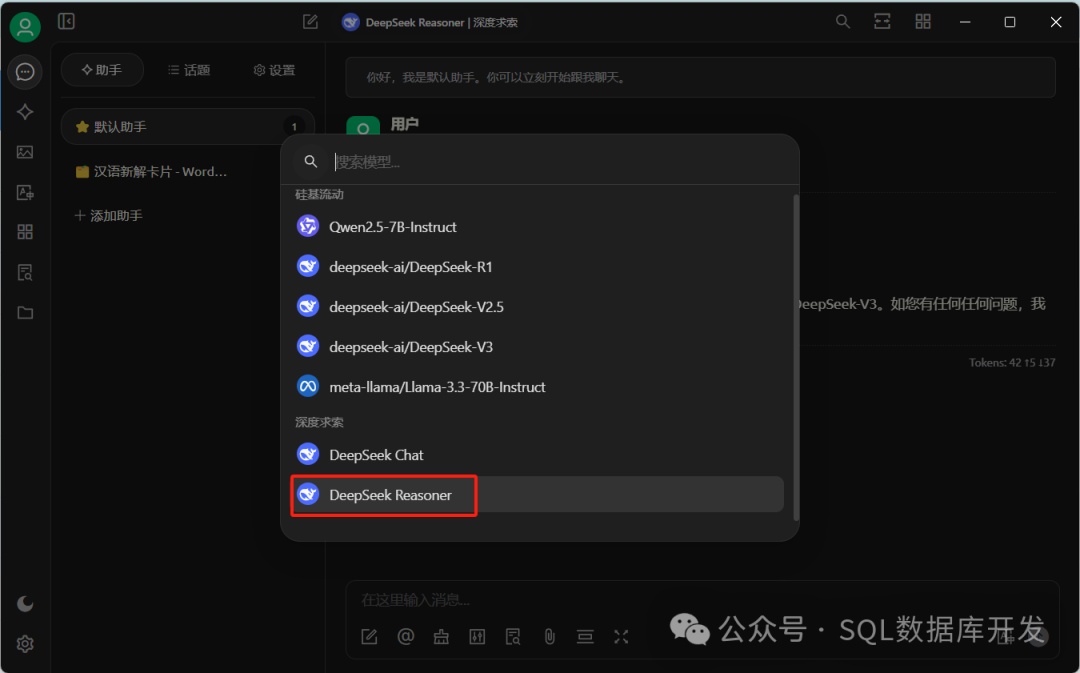
Task: Click the search magnifier in model popup
Action: 311,161
